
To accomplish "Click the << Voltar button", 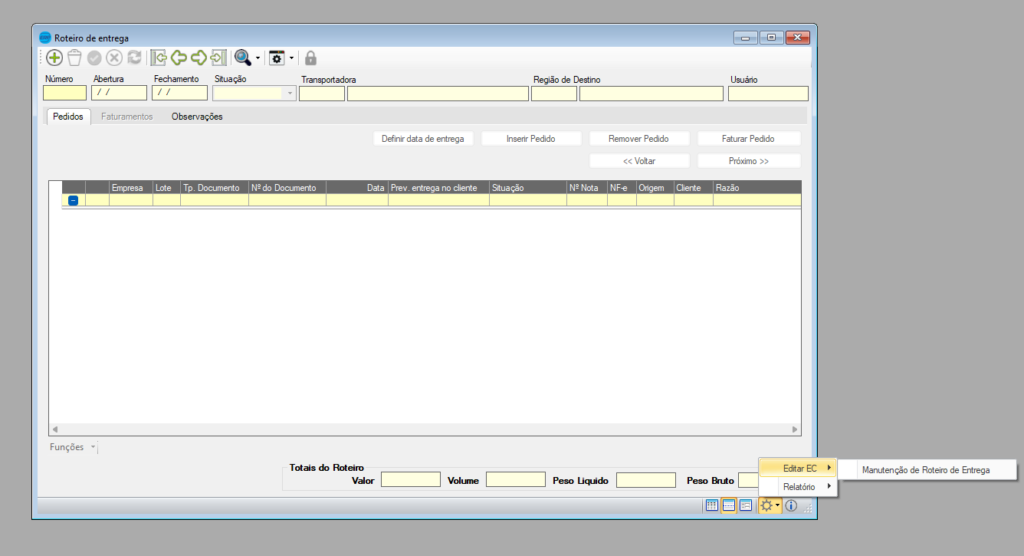I will [x=639, y=161].
